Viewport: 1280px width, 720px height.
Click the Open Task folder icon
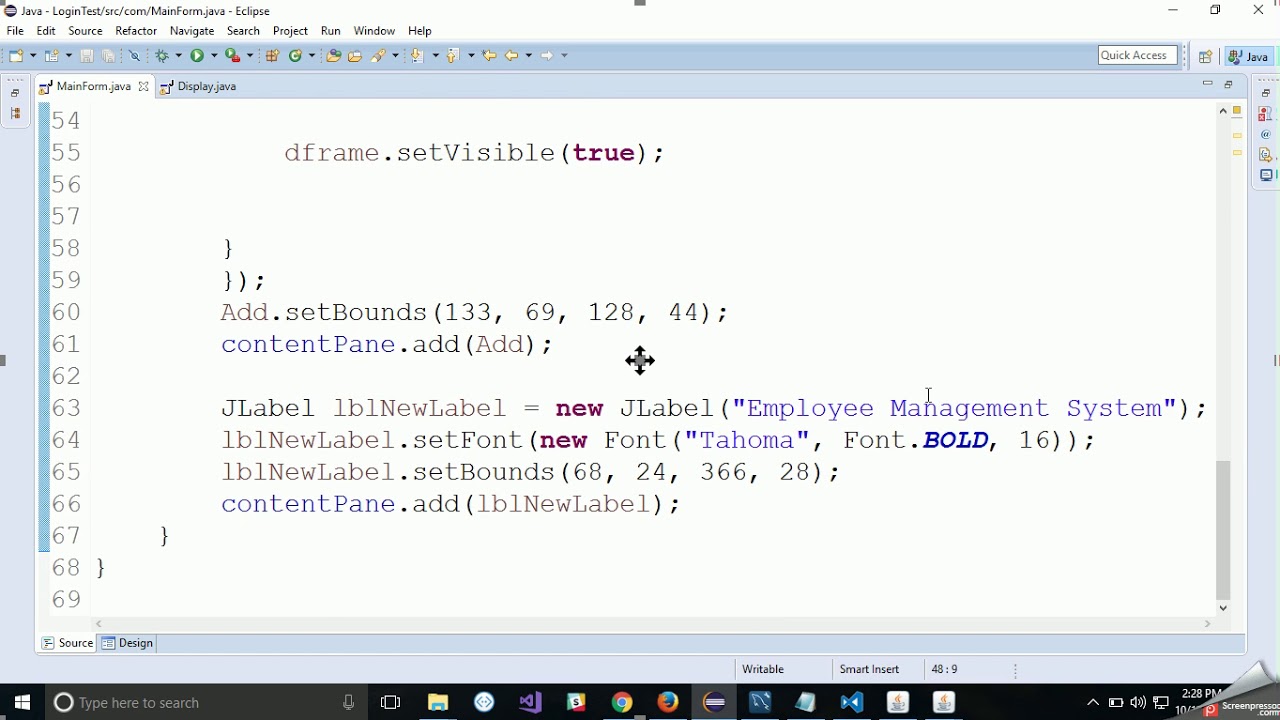coord(355,56)
